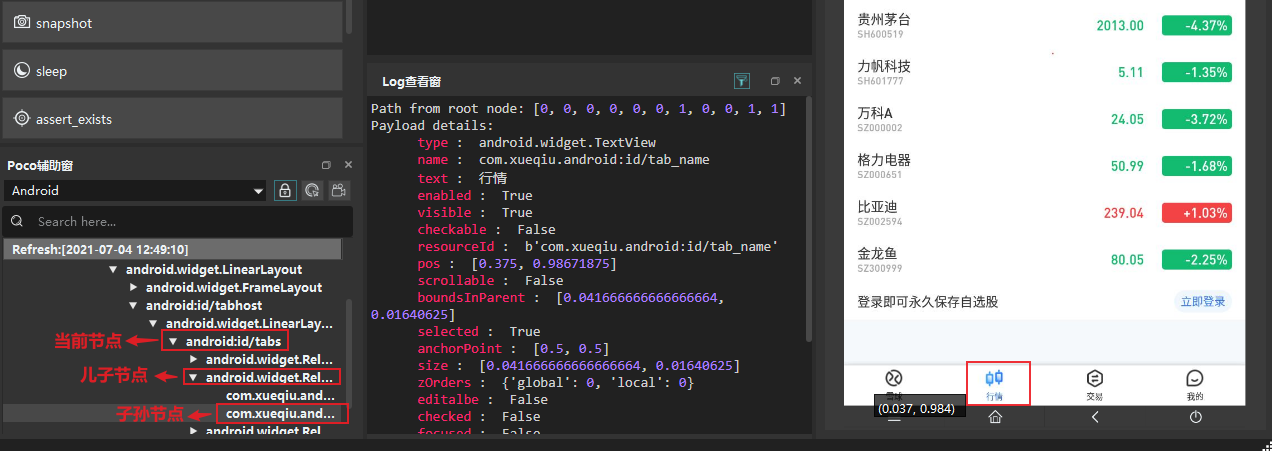Screen dimensions: 1272x451
Task: Click the Poco refresh tree icon
Action: click(312, 190)
